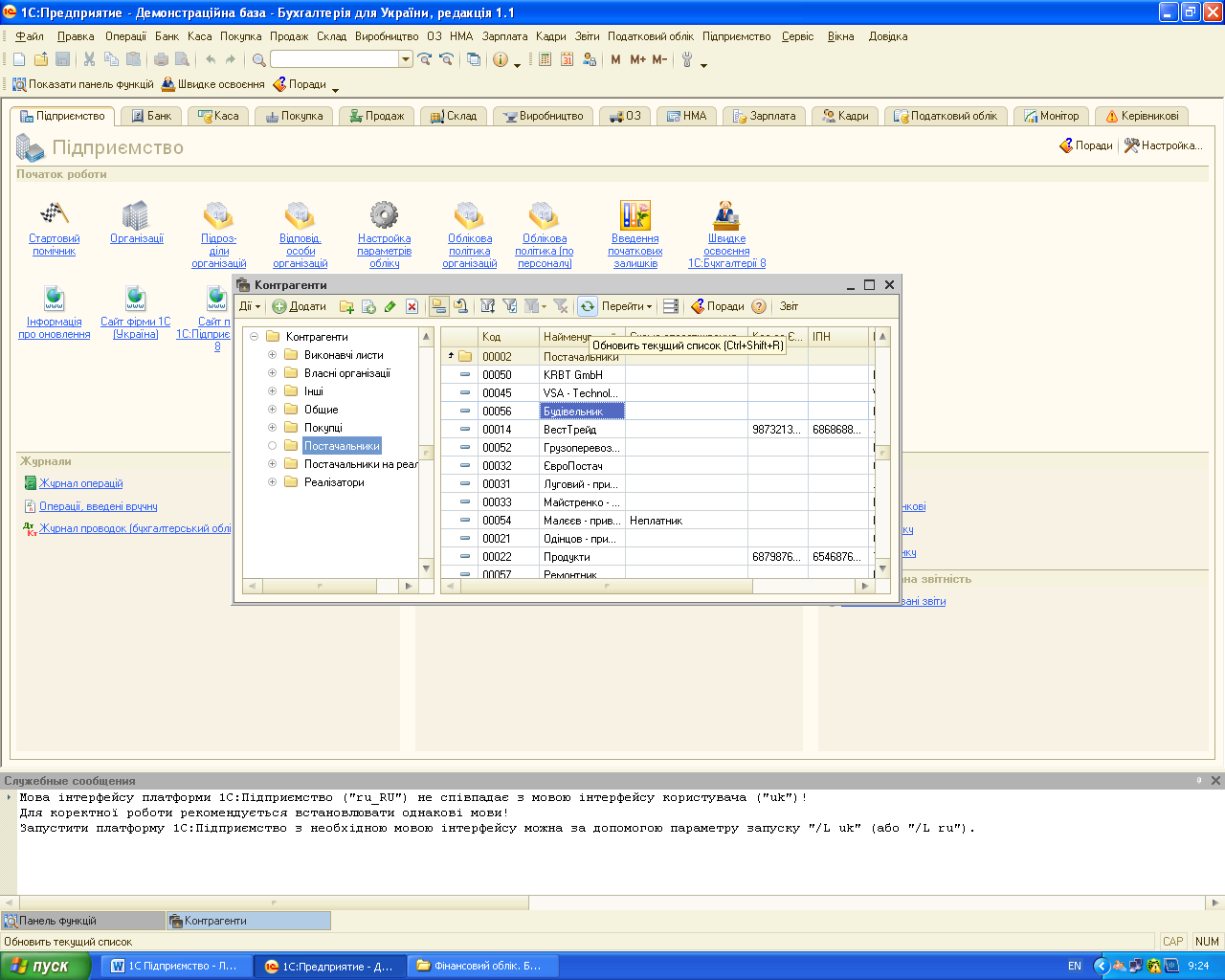Image resolution: width=1225 pixels, height=980 pixels.
Task: Click the Open file toolbar icon
Action: [40, 59]
